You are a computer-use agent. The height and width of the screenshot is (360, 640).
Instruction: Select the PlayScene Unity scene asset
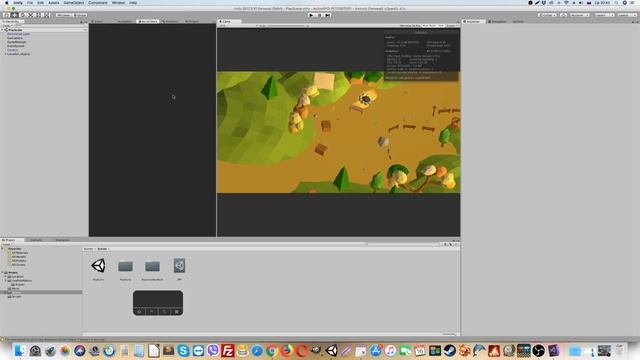coord(98,266)
